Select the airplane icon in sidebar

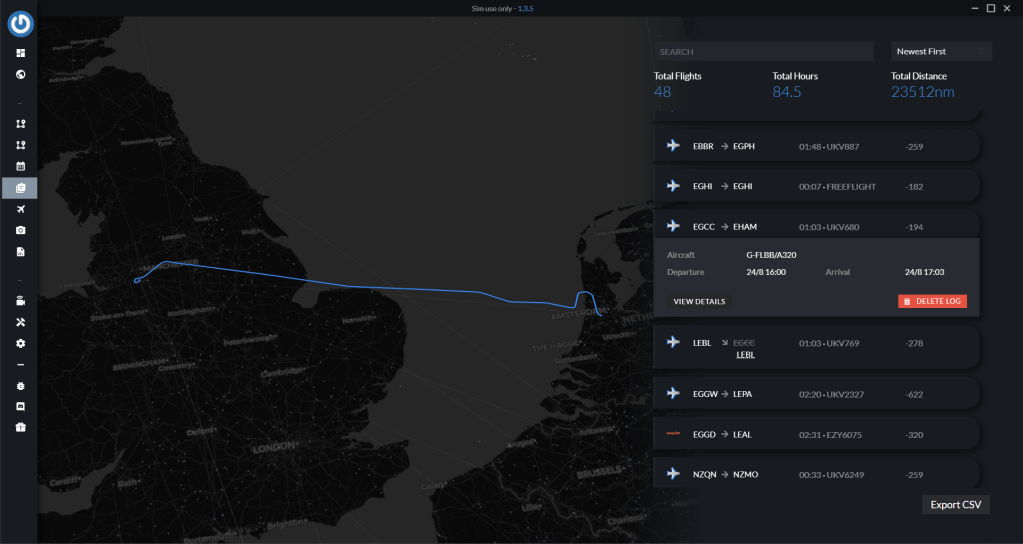point(20,209)
